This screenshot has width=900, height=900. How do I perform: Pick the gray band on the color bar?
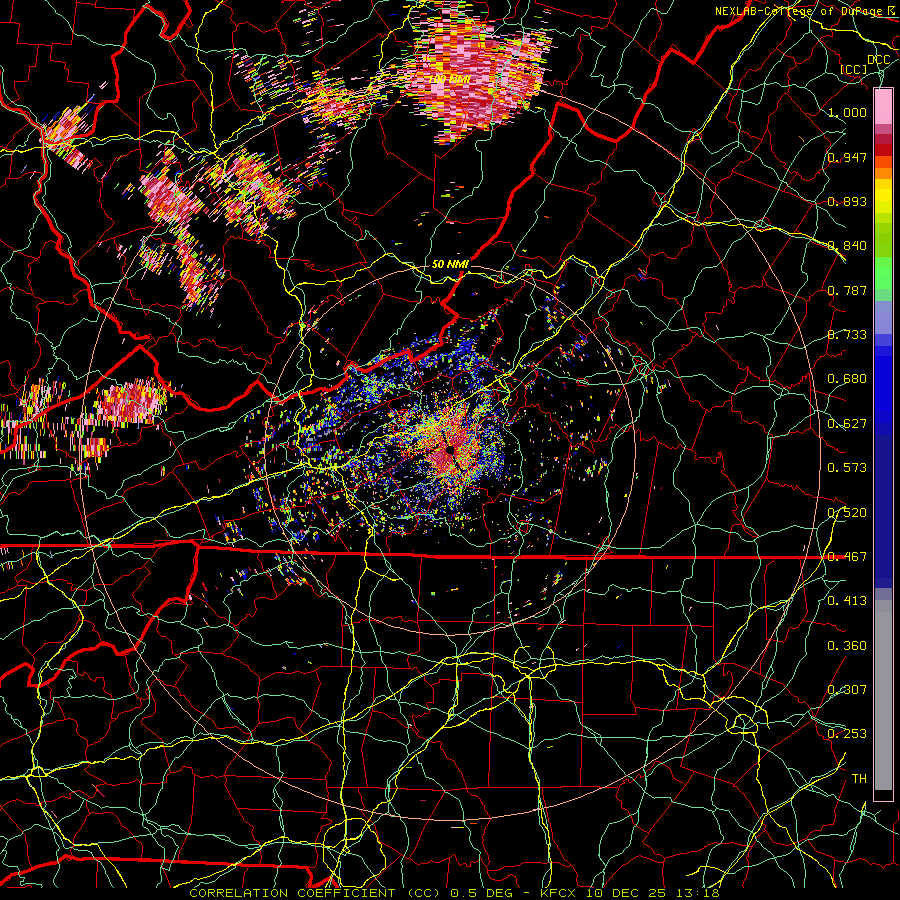pyautogui.click(x=883, y=697)
